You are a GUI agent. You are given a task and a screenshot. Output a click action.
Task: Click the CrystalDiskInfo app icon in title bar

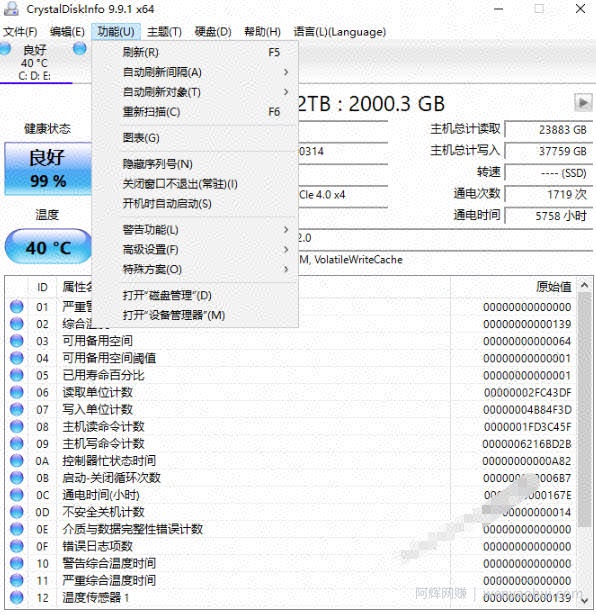click(x=11, y=9)
